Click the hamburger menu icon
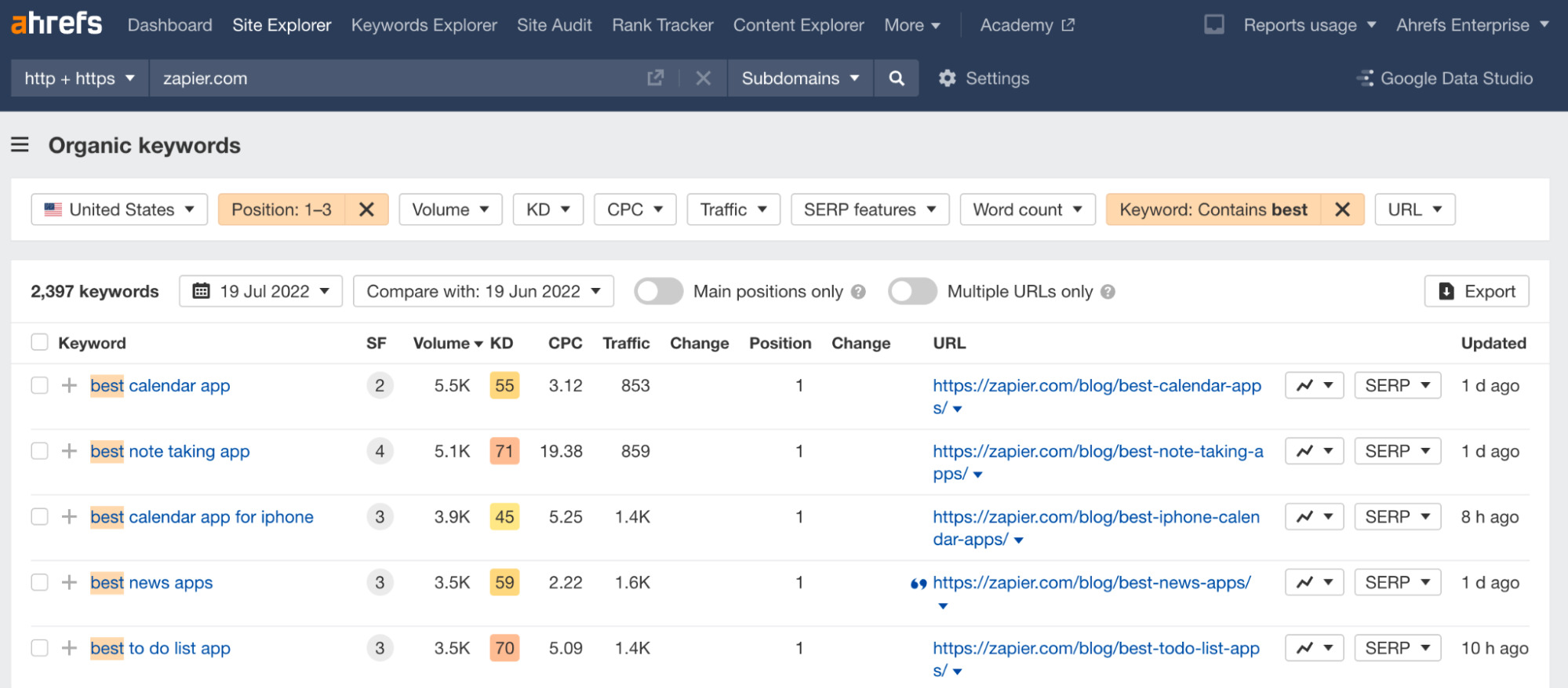This screenshot has width=1568, height=688. (20, 144)
